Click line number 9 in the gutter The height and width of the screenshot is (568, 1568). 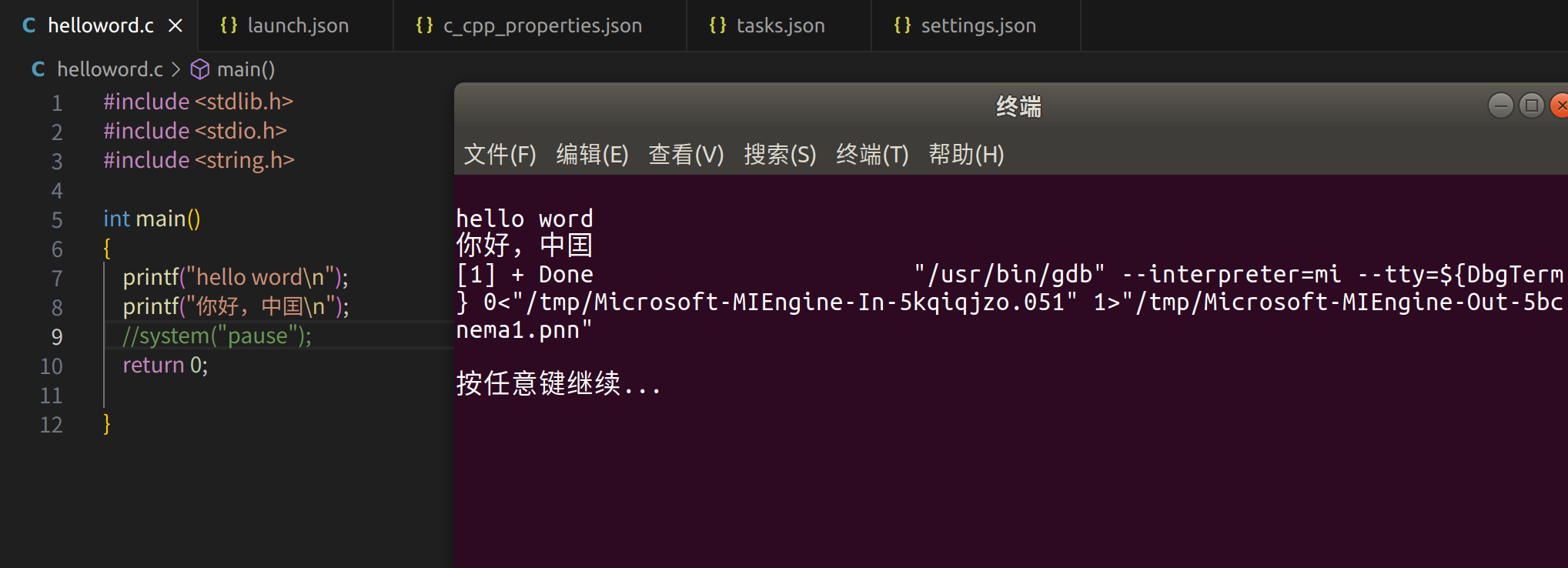click(57, 336)
